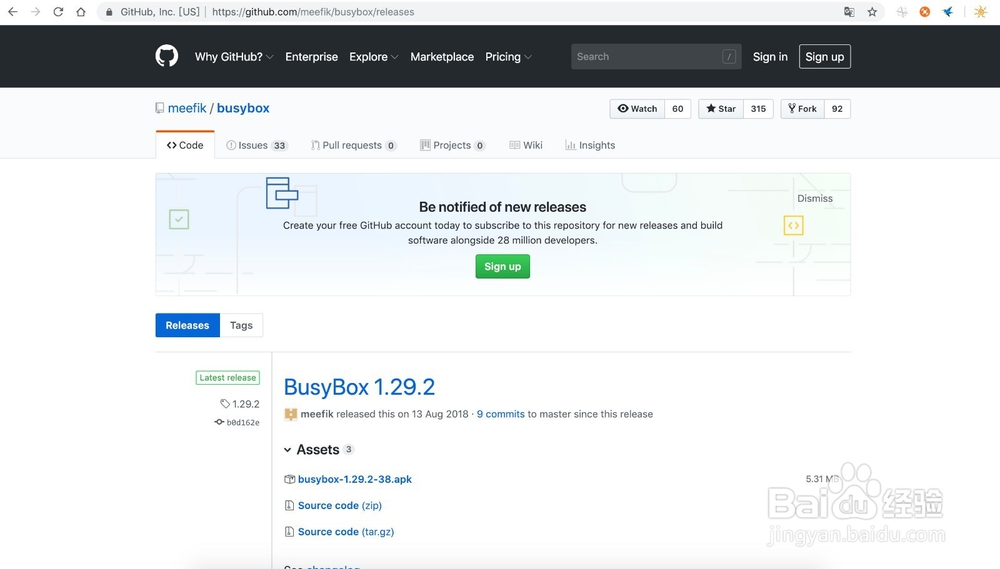
Task: Click slash shortcut icon in search box
Action: pyautogui.click(x=729, y=57)
